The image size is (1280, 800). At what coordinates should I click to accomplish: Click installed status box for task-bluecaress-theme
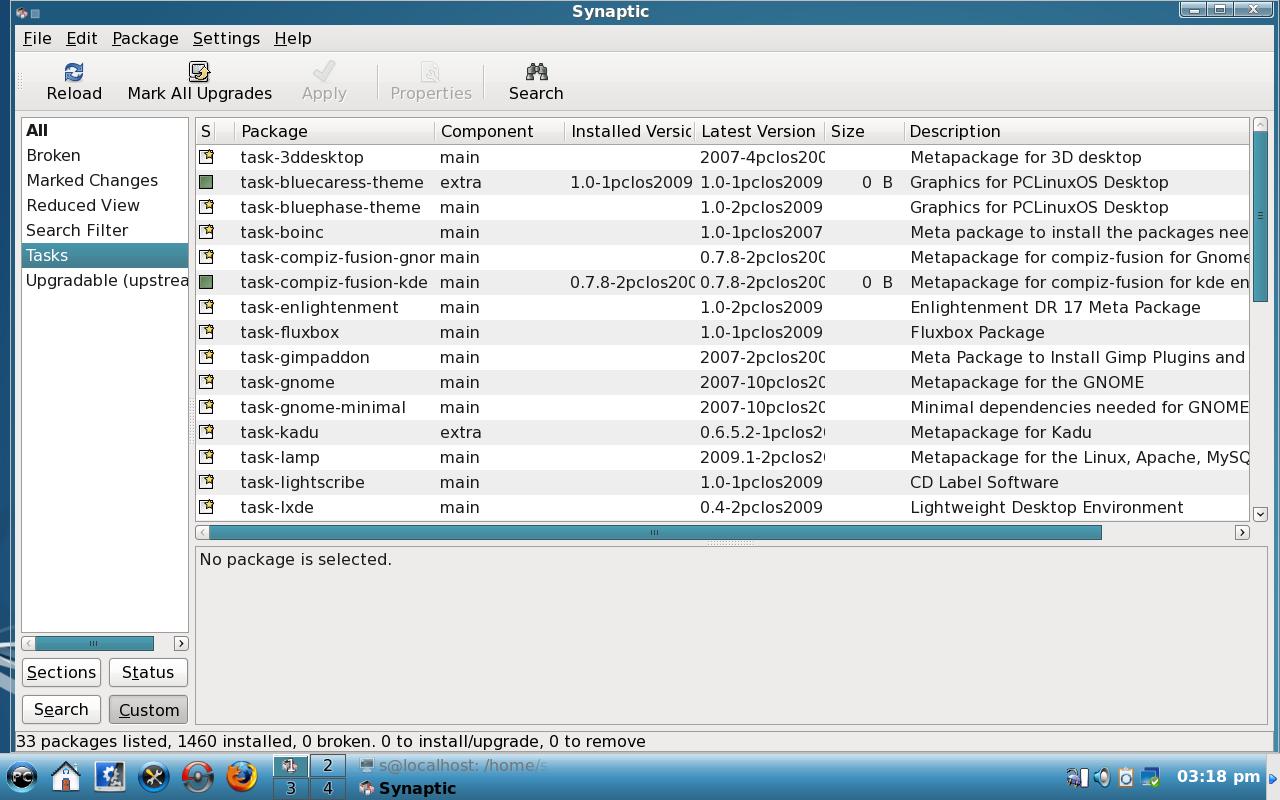(x=206, y=182)
